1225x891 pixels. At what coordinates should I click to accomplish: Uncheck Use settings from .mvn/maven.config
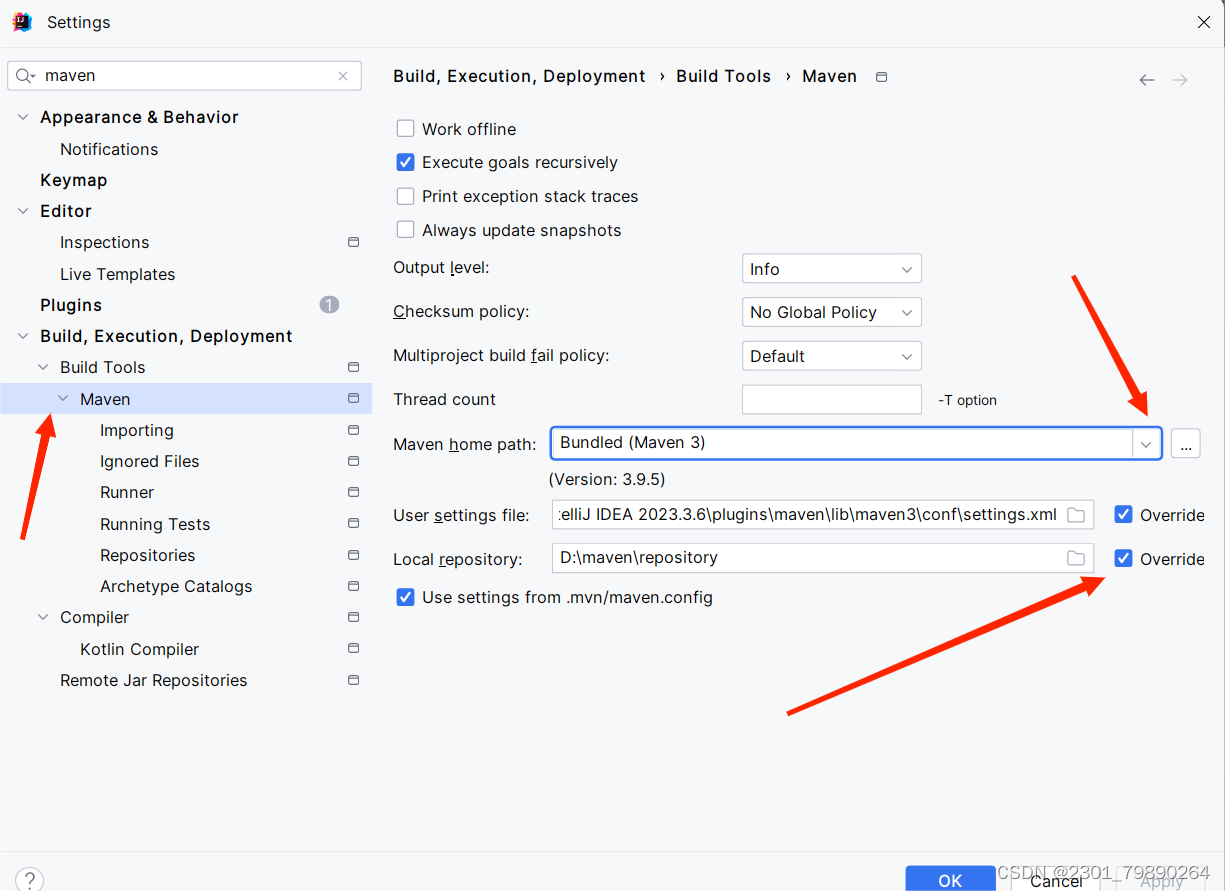point(405,597)
